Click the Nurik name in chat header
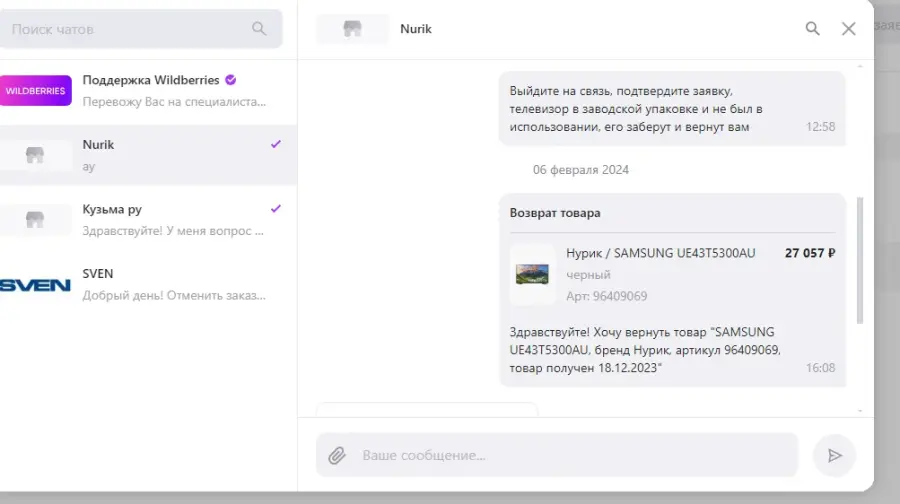 [416, 29]
